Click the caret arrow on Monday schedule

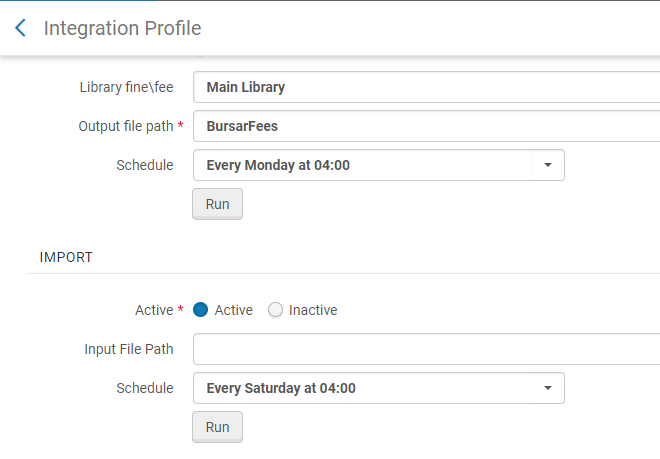[x=548, y=165]
